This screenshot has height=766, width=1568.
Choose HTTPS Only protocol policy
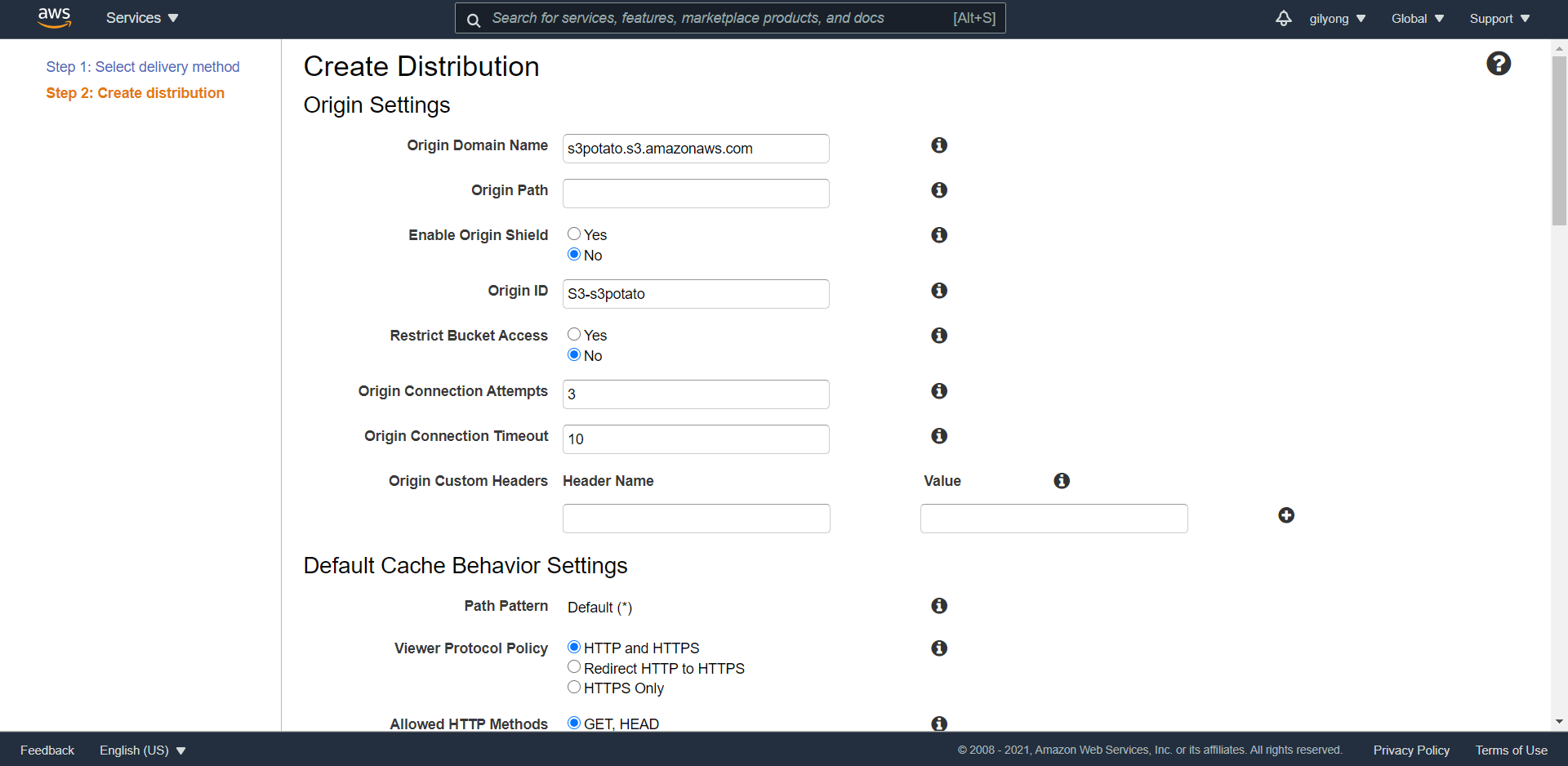pos(574,688)
